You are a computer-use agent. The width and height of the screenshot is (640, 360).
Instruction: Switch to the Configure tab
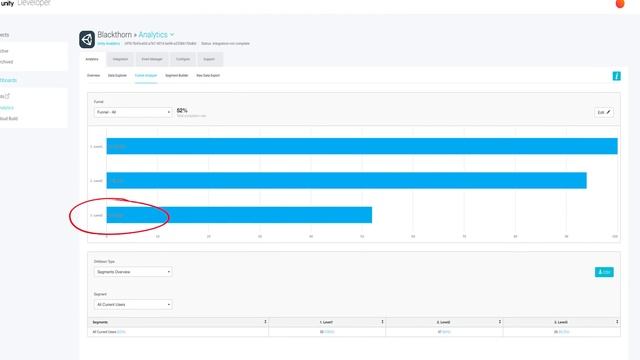click(183, 59)
